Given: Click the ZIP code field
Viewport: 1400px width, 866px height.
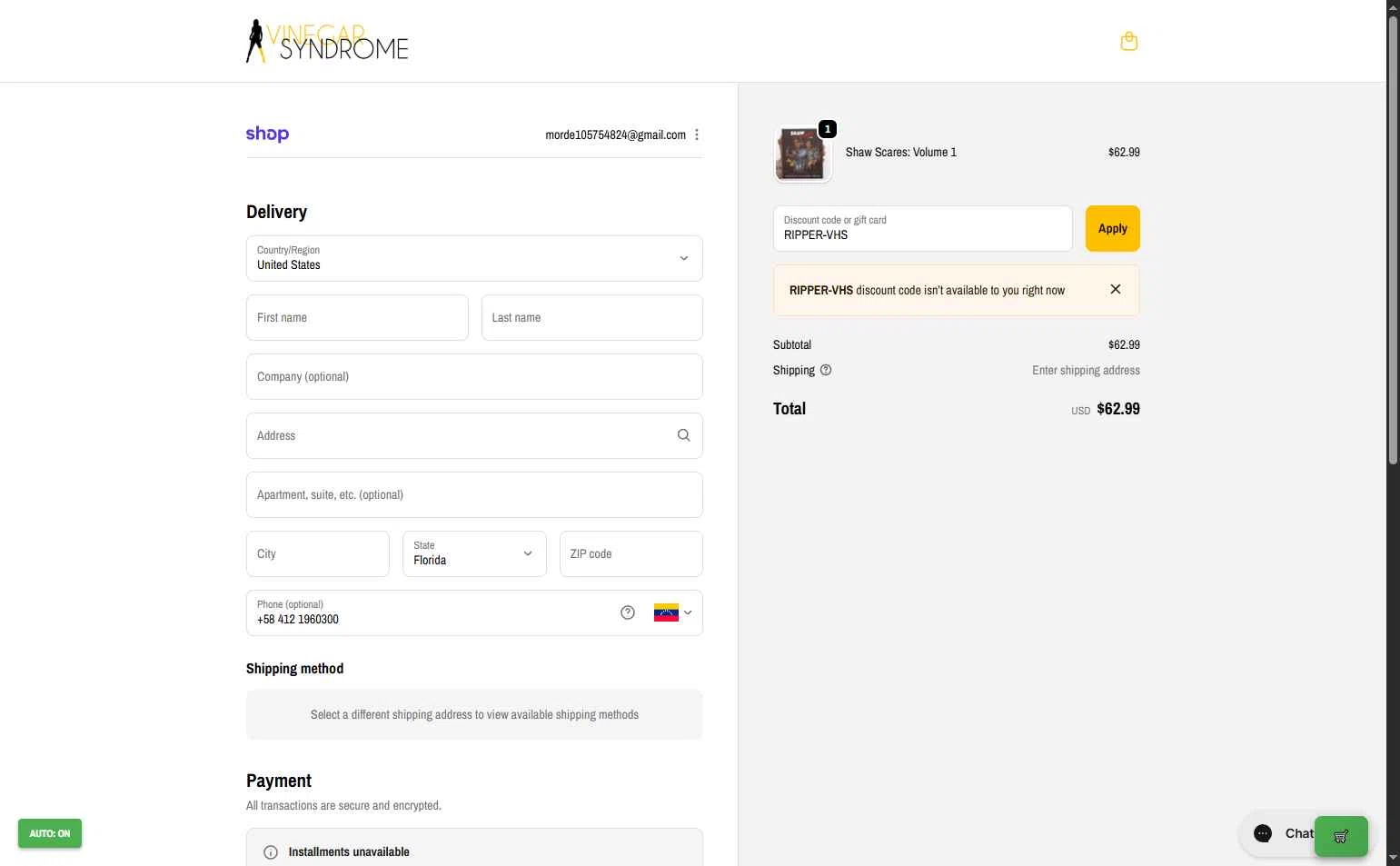Looking at the screenshot, I should click(631, 553).
